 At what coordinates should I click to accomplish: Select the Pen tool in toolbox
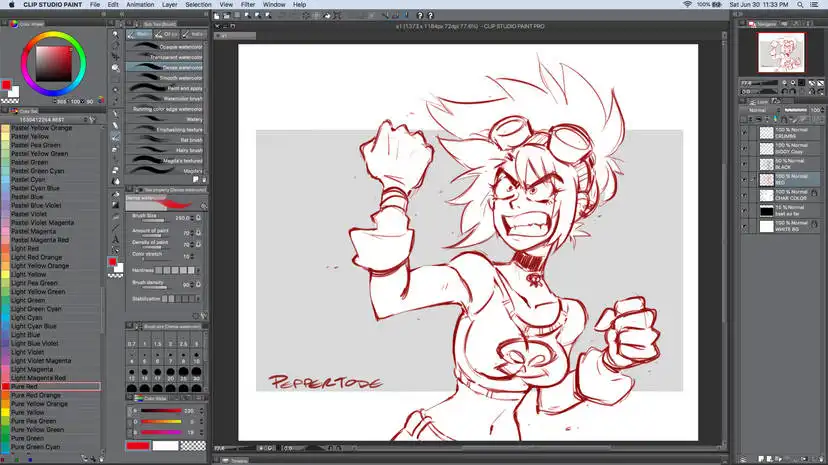pos(116,113)
